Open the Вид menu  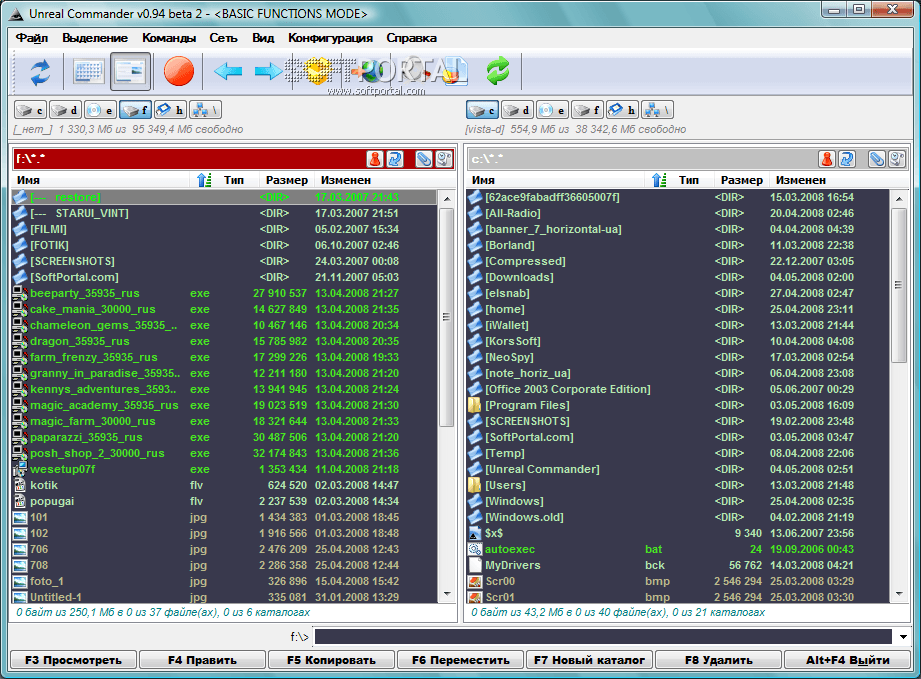[x=263, y=38]
